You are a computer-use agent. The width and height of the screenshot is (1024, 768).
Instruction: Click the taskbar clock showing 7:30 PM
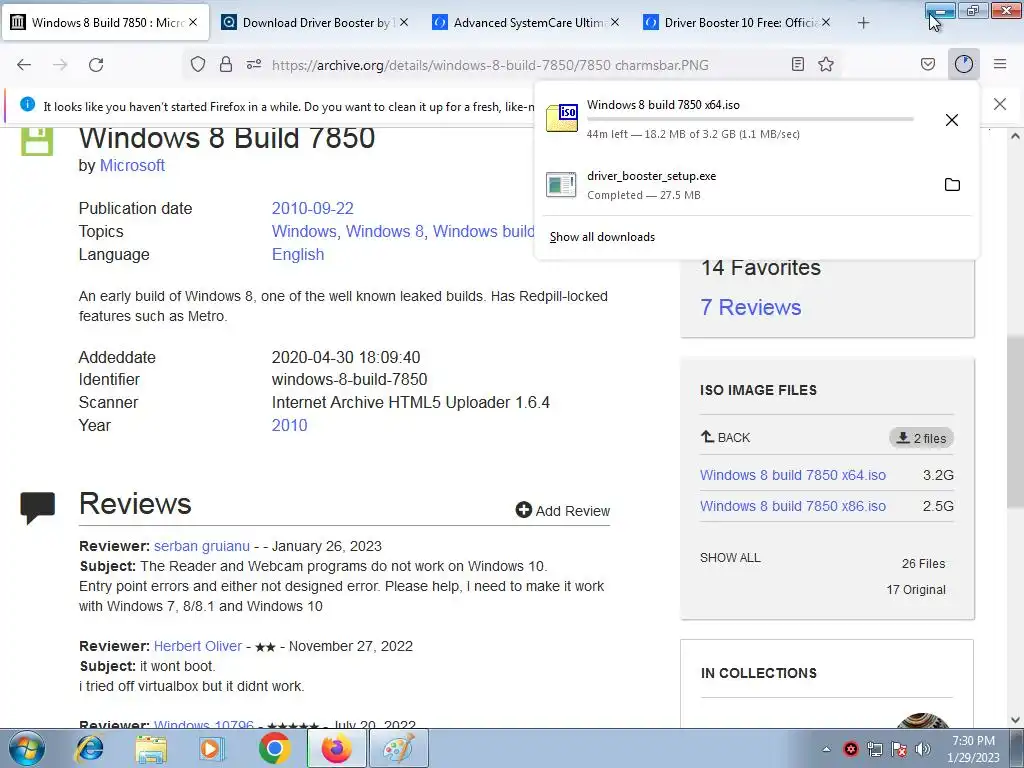point(973,748)
